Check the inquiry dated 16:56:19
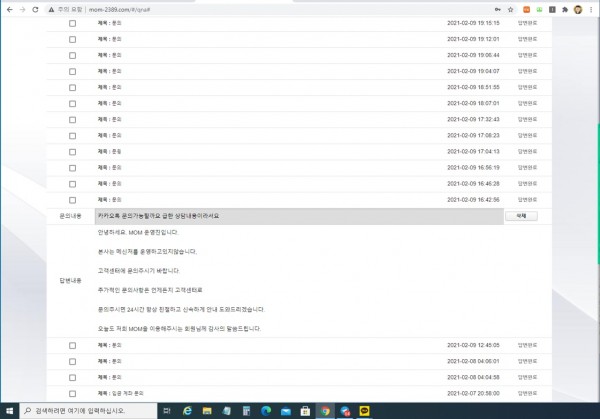600x419 pixels. tap(72, 168)
